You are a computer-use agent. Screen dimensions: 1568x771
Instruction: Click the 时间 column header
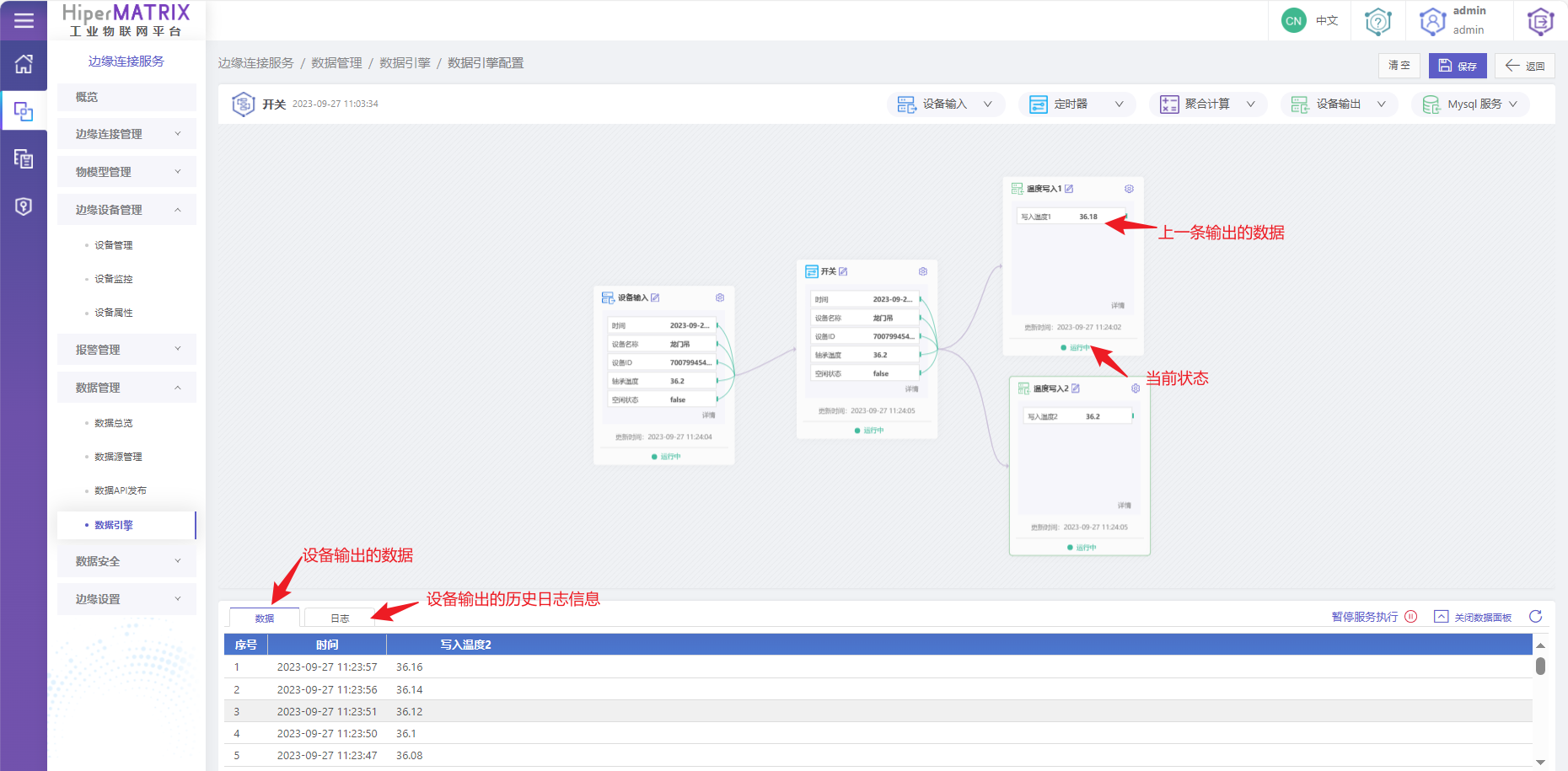click(x=327, y=645)
